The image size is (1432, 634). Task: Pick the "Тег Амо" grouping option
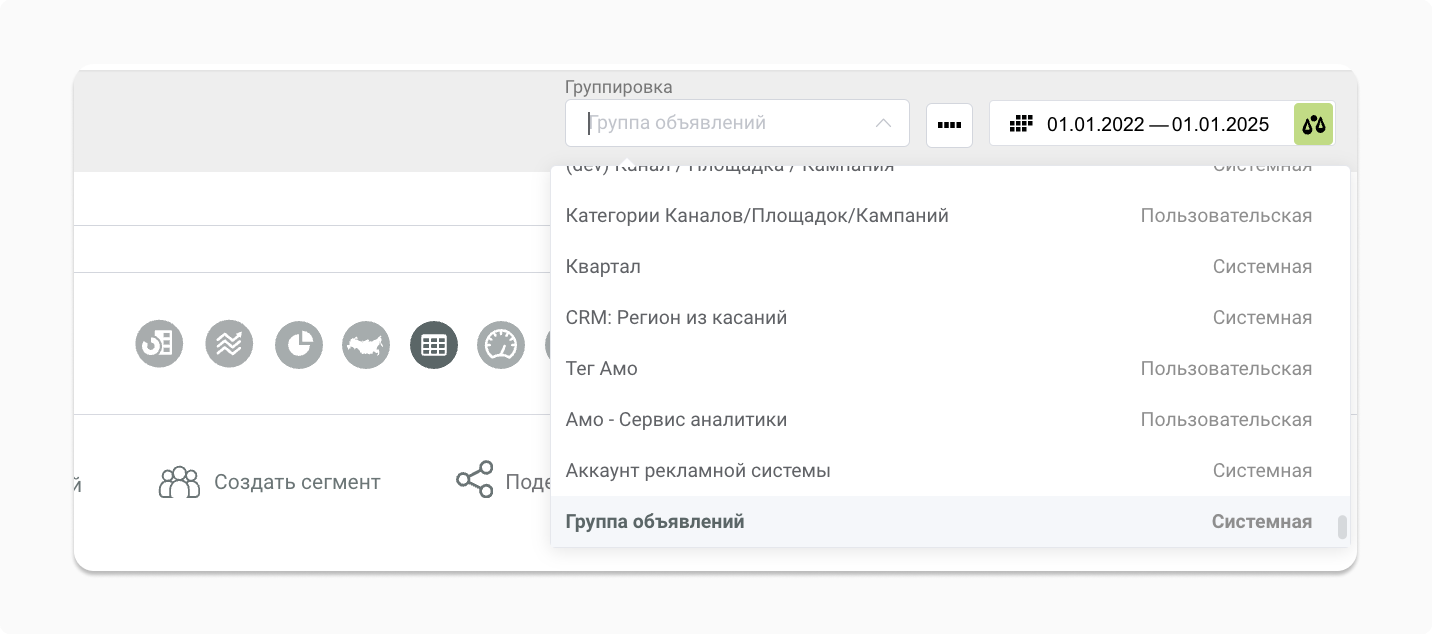pyautogui.click(x=601, y=369)
